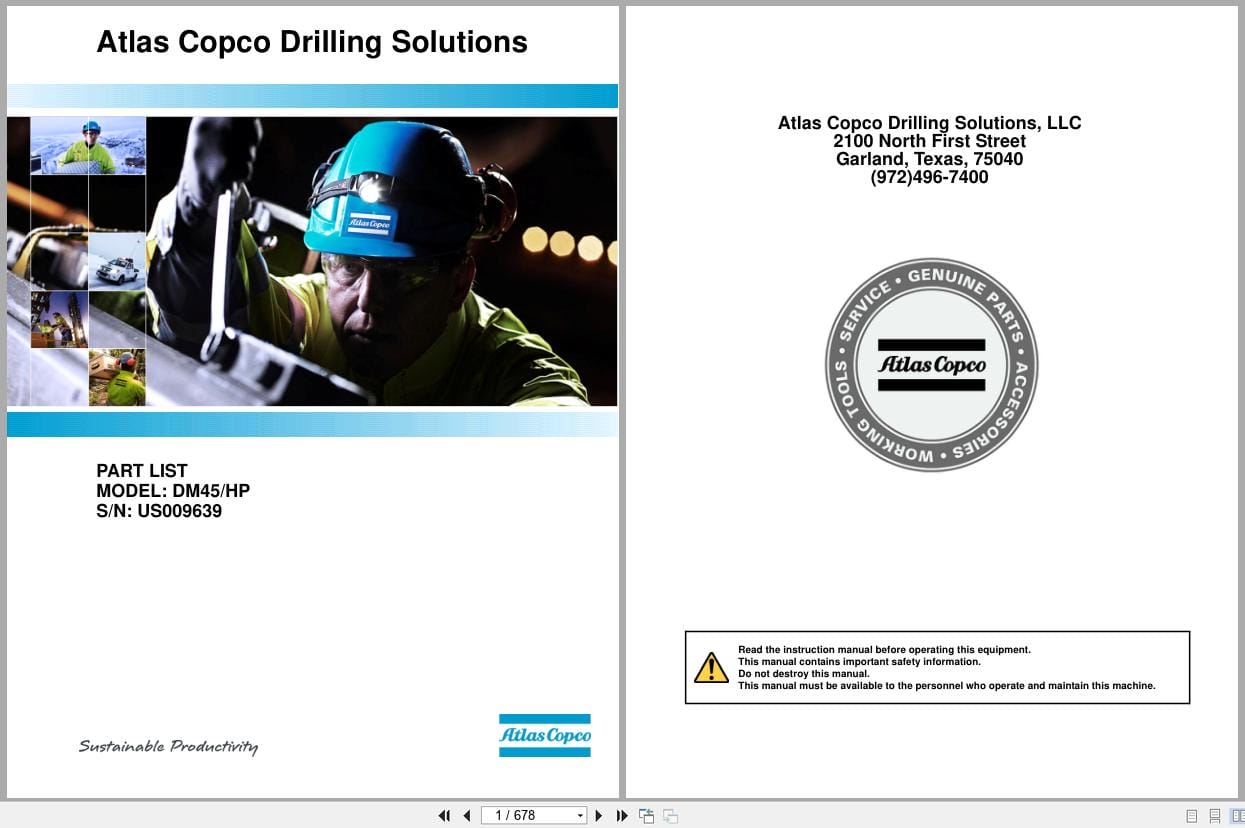
Task: Click the previous view icon after the last-page arrow
Action: (646, 816)
